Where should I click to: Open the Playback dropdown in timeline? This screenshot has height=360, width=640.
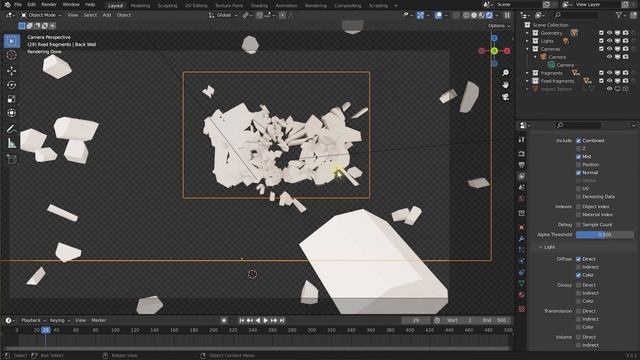point(33,320)
